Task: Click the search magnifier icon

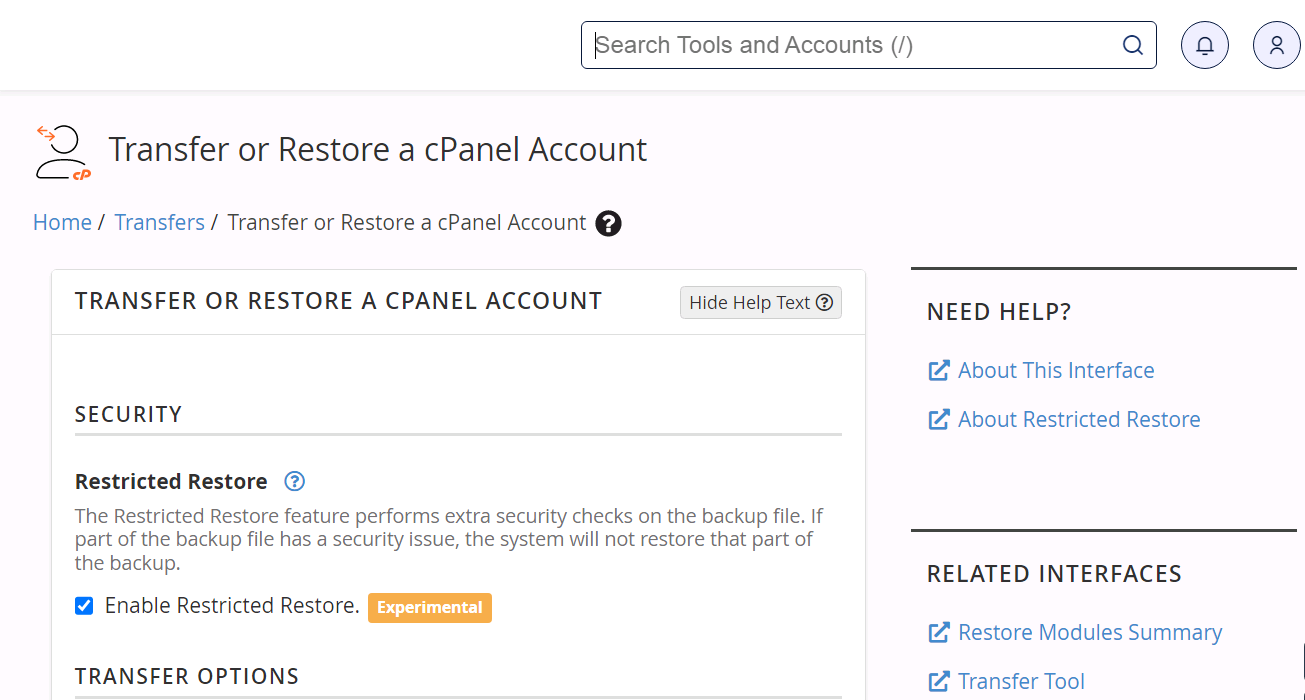Action: 1132,45
